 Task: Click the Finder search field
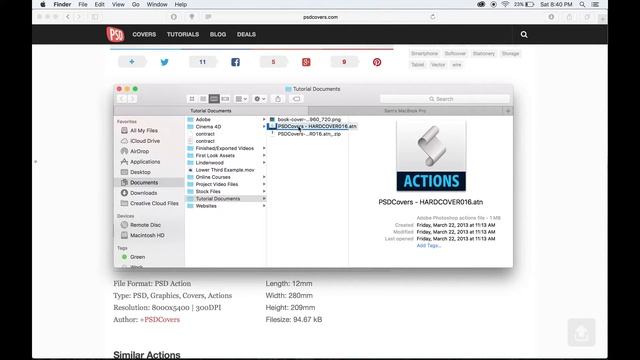pyautogui.click(x=445, y=99)
